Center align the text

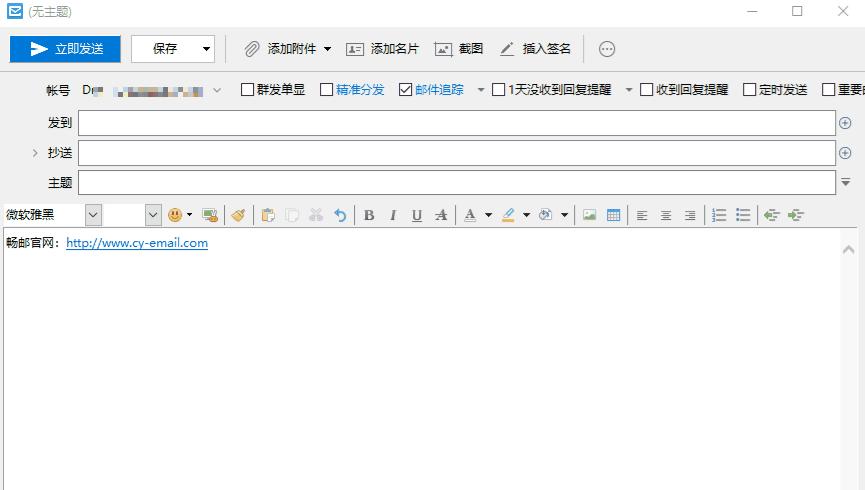coord(666,215)
